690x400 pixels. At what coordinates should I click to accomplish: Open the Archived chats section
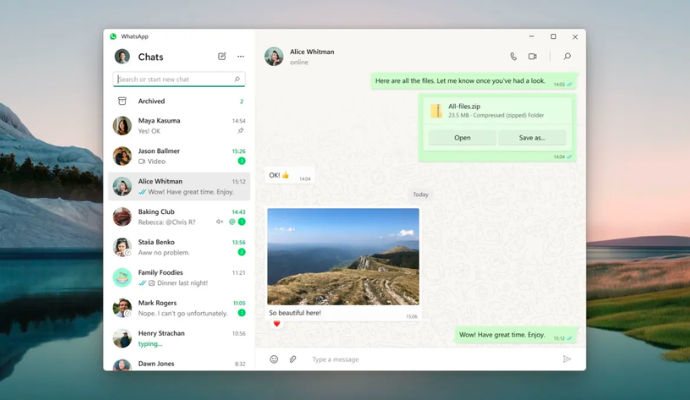(x=179, y=101)
